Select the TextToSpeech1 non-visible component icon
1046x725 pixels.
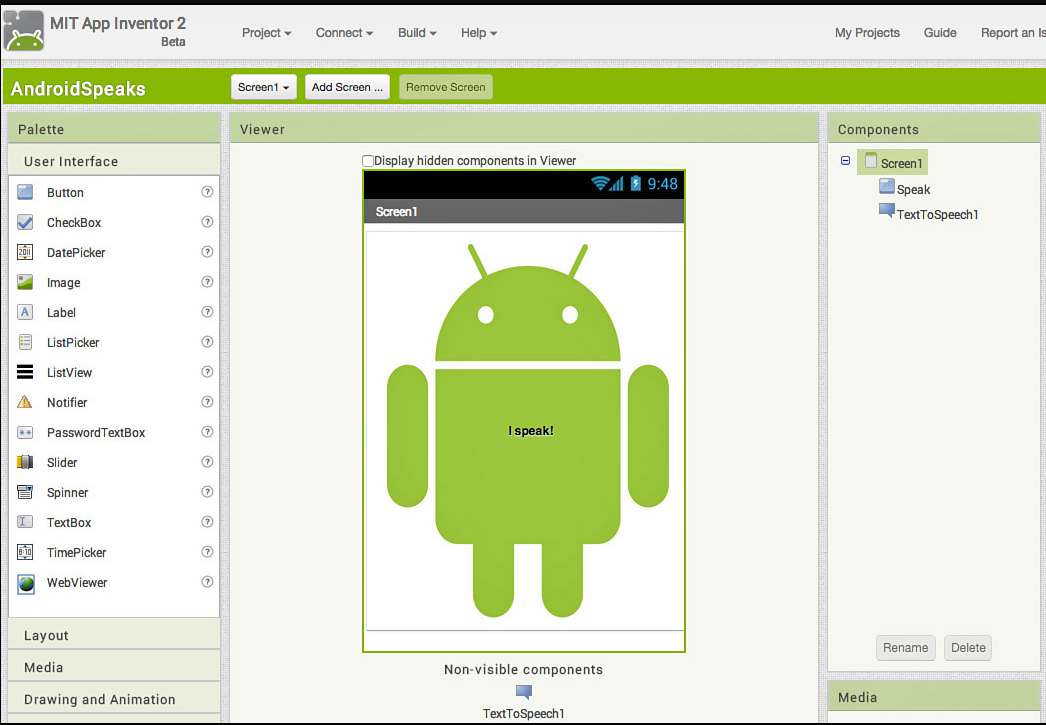pos(523,691)
